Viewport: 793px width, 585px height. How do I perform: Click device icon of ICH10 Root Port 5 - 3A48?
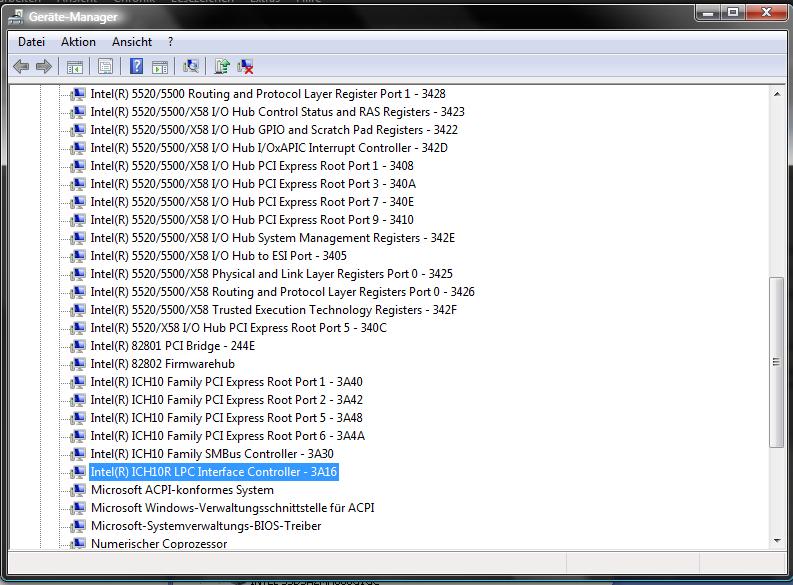[78, 418]
